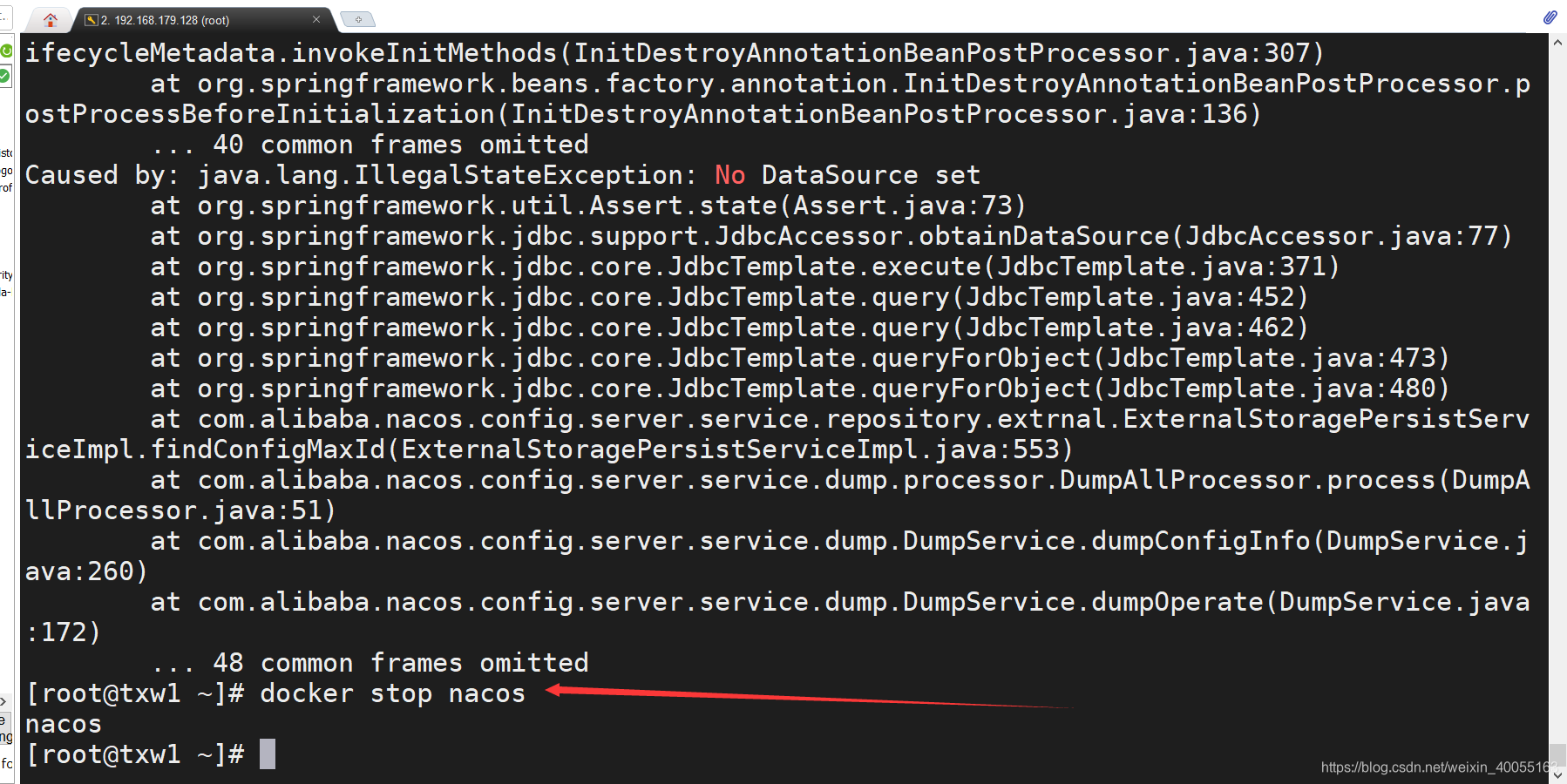
Task: Click the green refresh icon in left sidebar
Action: coord(6,51)
